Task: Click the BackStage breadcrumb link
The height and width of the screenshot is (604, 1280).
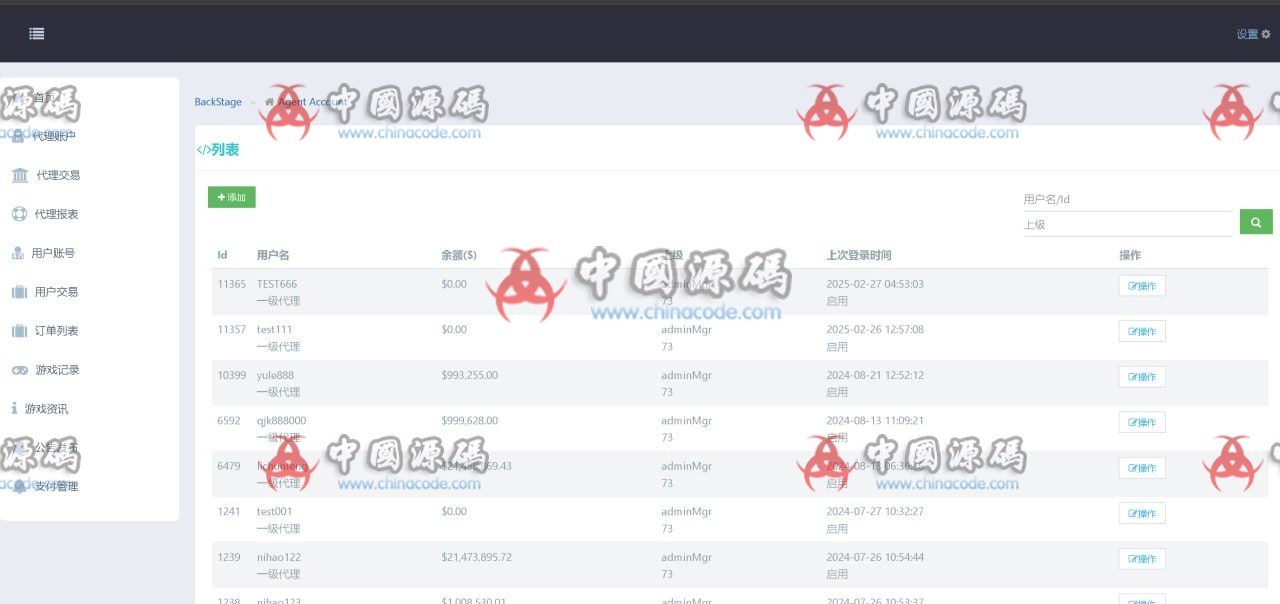Action: click(x=218, y=102)
